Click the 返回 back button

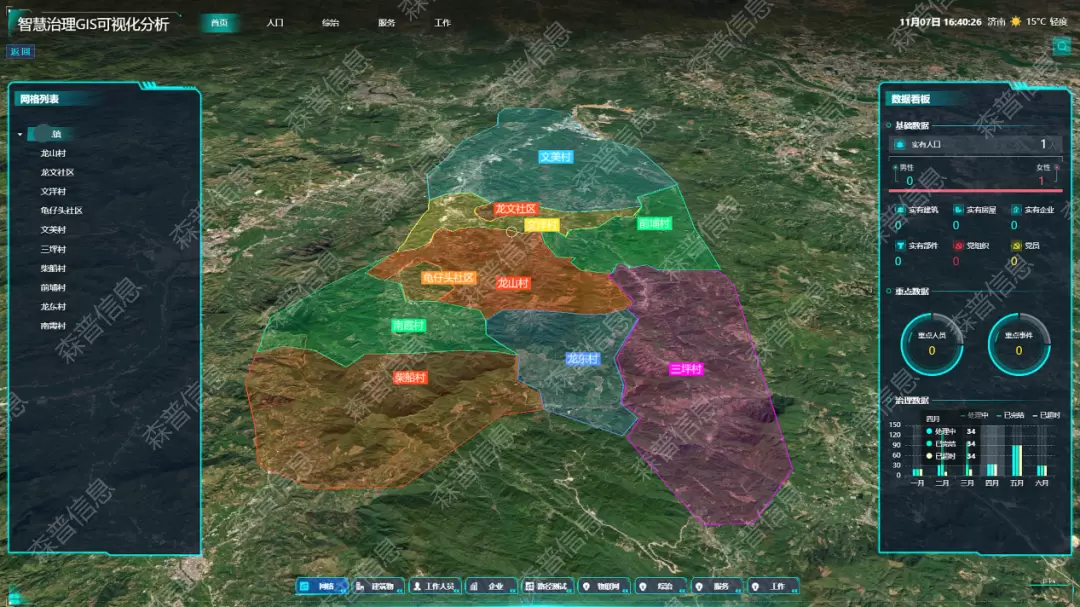tap(21, 52)
